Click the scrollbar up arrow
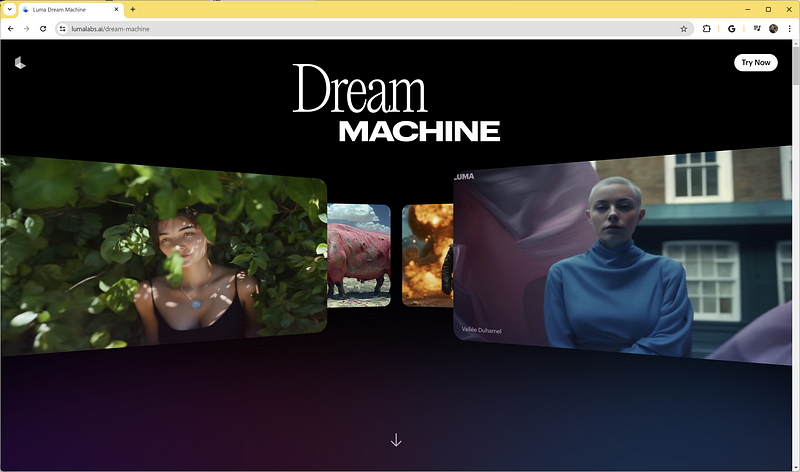Screen dimensions: 800x472 pos(795,43)
